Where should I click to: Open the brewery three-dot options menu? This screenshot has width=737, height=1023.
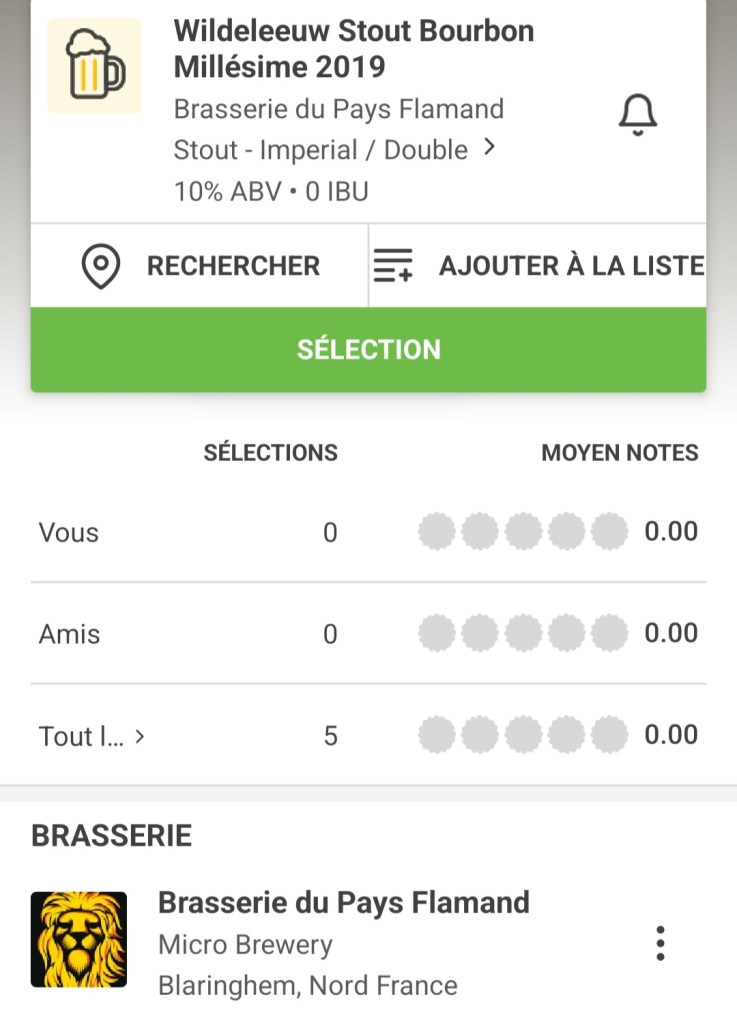(660, 943)
